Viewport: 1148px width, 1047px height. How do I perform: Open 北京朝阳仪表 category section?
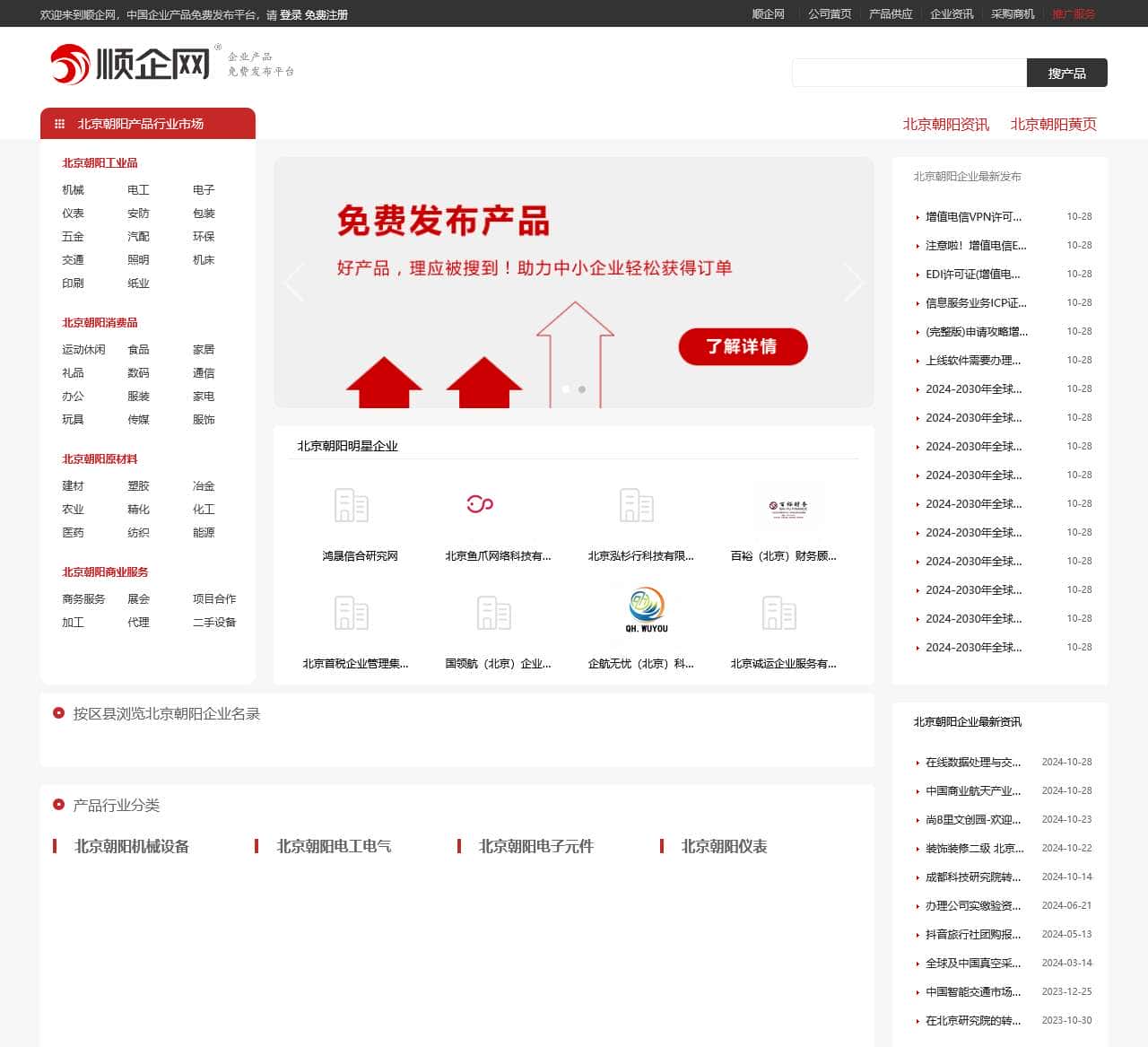click(724, 847)
